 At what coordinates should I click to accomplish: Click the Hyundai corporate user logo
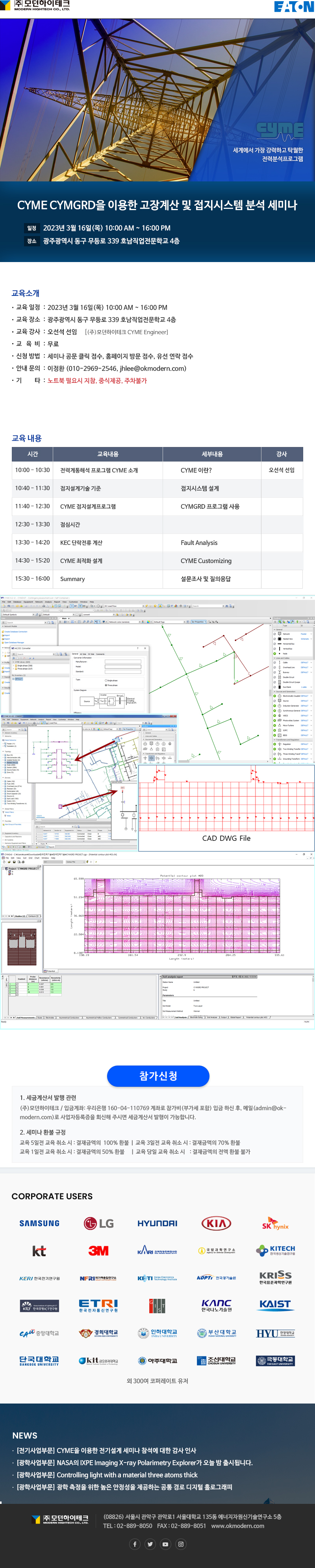(x=157, y=1223)
